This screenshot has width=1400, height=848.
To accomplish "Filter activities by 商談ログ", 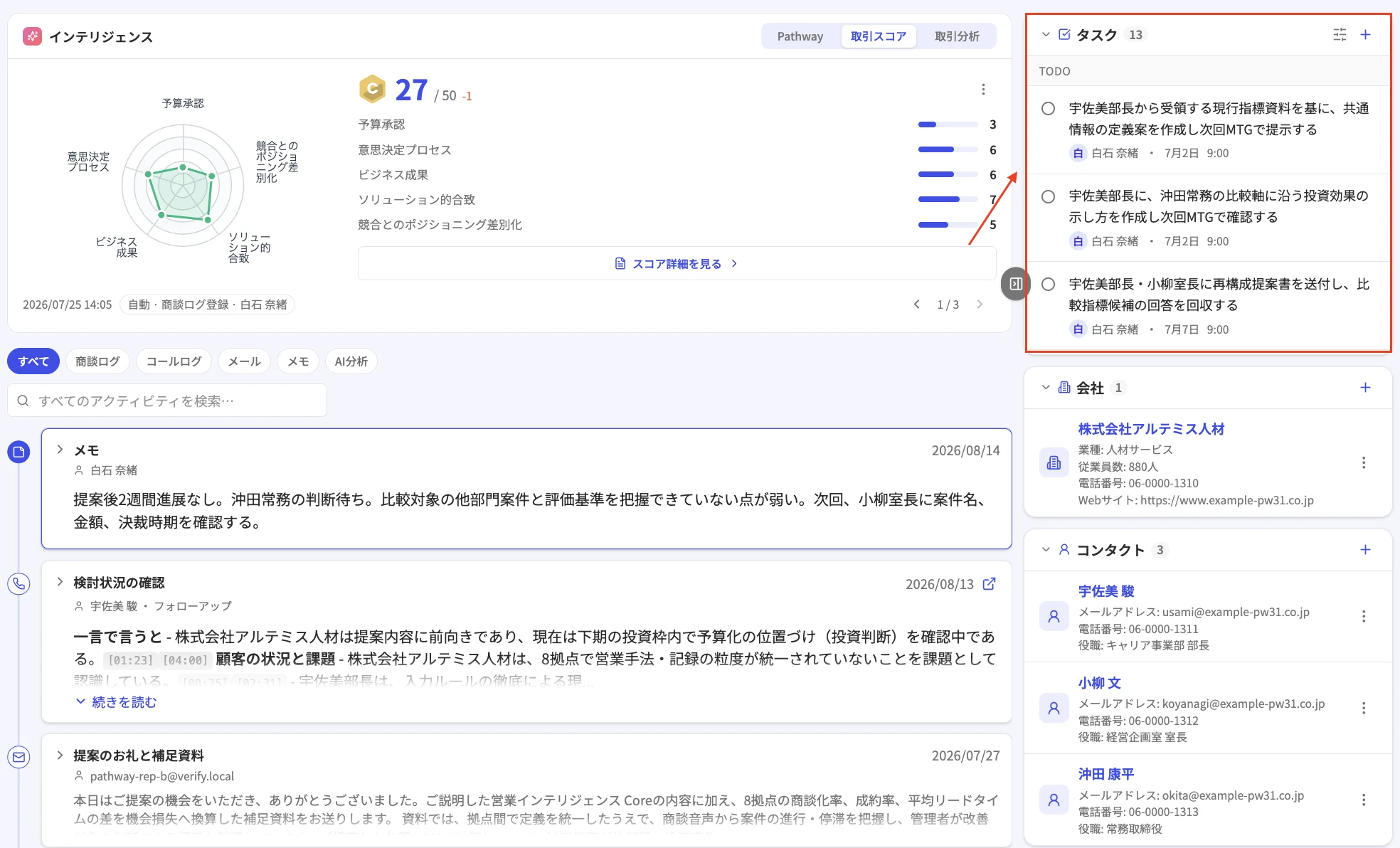I will click(x=97, y=361).
